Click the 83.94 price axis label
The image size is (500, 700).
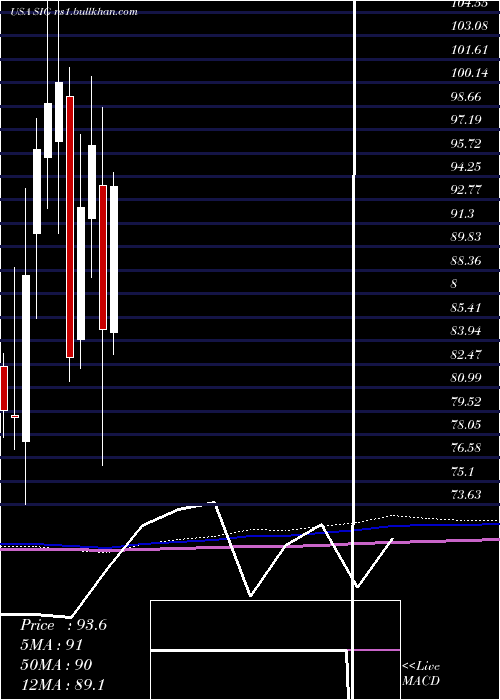pos(466,331)
